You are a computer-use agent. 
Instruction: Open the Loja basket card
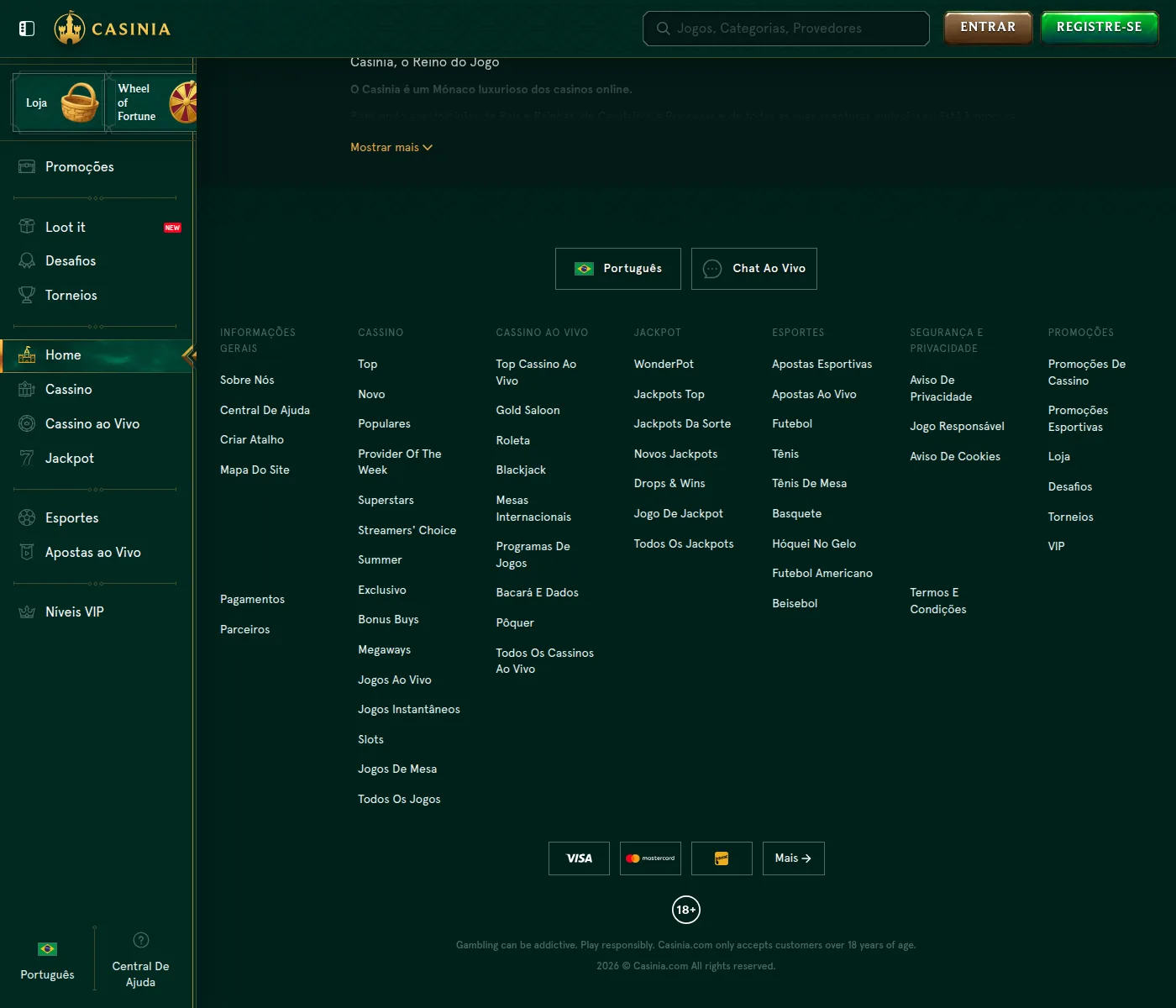click(x=58, y=102)
